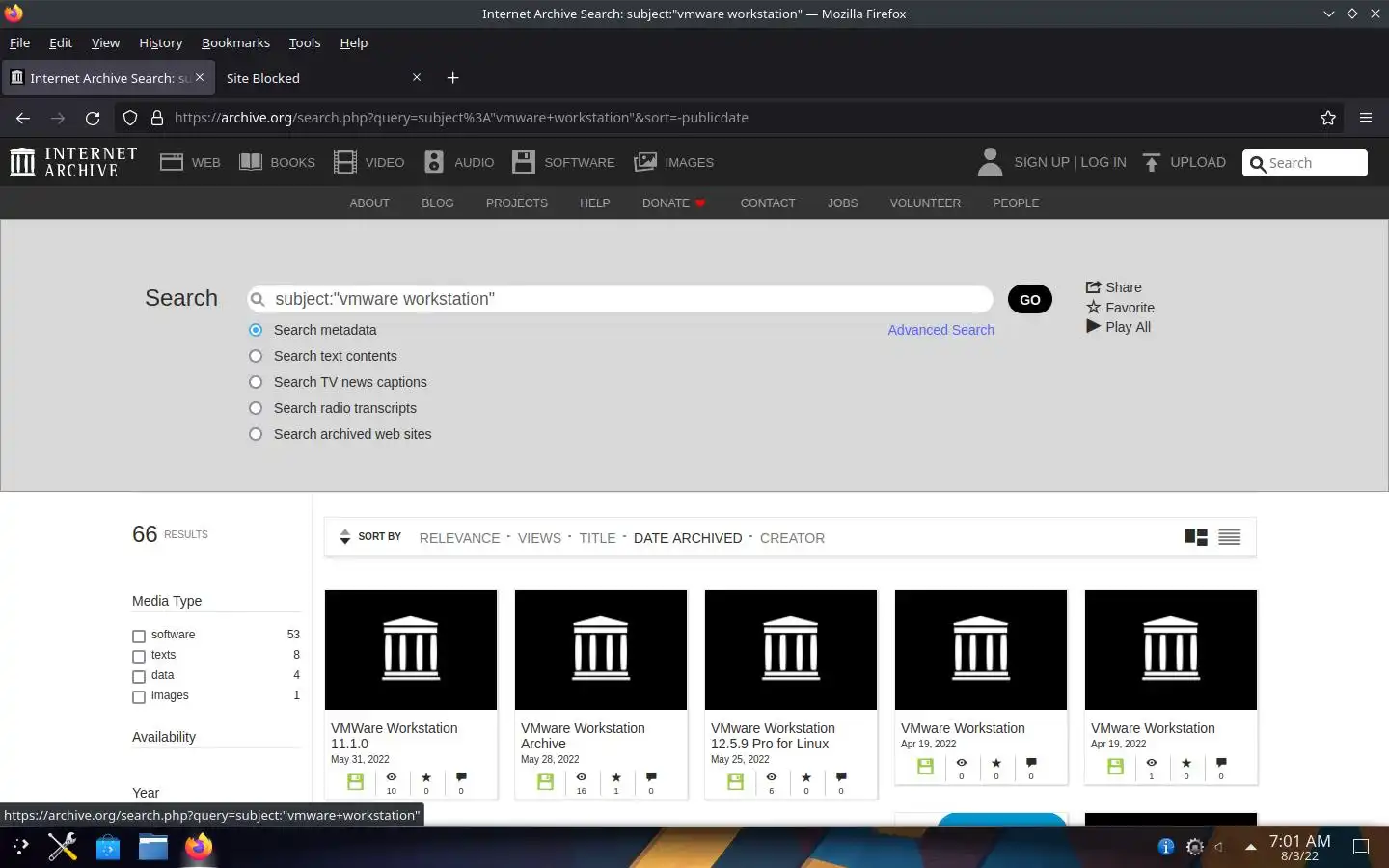Image resolution: width=1389 pixels, height=868 pixels.
Task: Open the Video section icon
Action: [x=345, y=162]
